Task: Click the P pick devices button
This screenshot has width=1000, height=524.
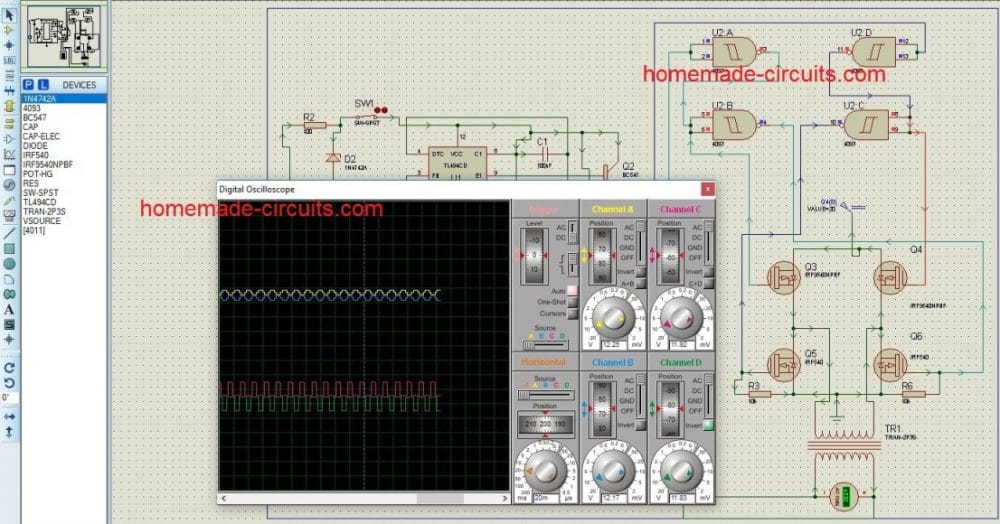Action: (x=28, y=85)
